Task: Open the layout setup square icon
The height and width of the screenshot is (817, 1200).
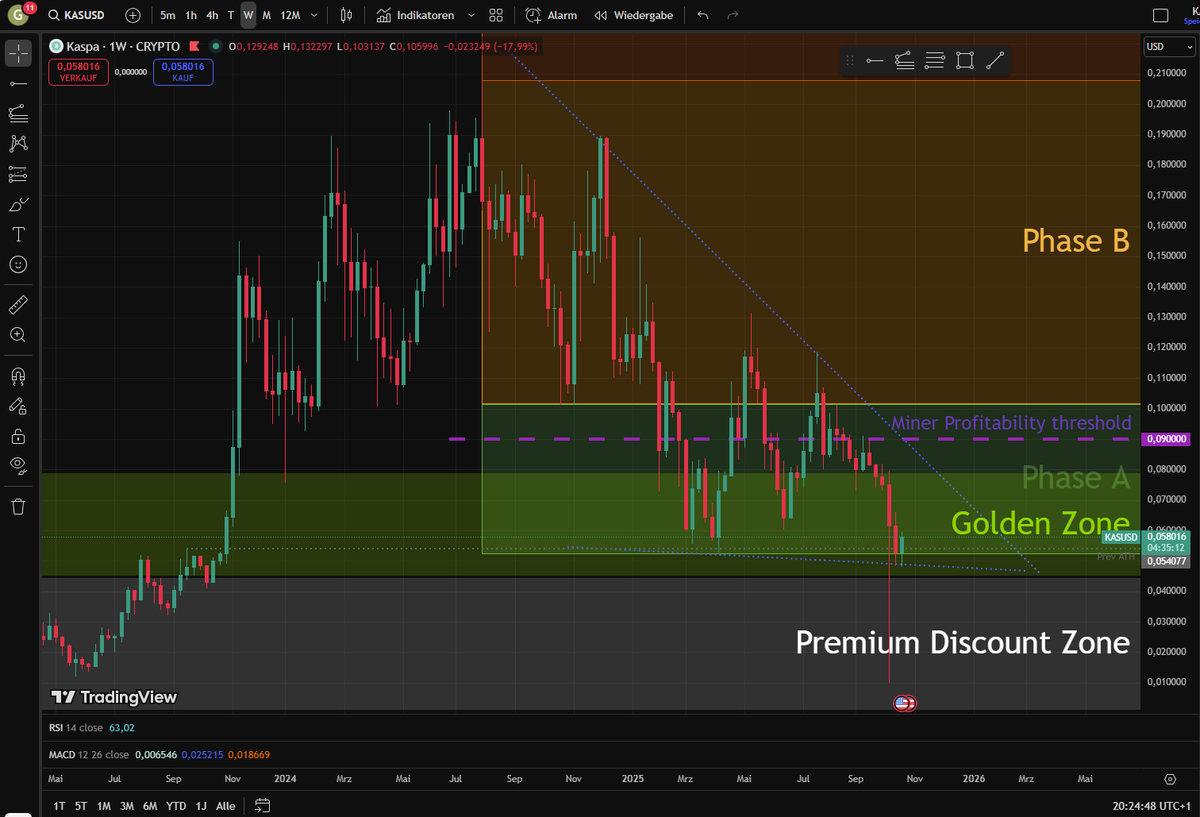Action: [x=1160, y=15]
